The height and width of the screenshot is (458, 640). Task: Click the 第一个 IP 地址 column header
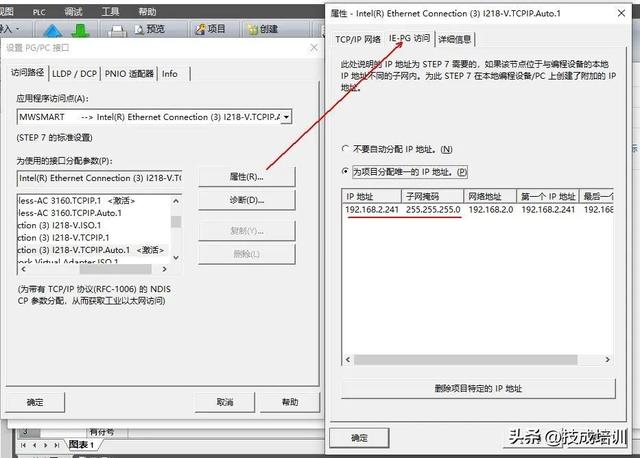click(x=548, y=197)
